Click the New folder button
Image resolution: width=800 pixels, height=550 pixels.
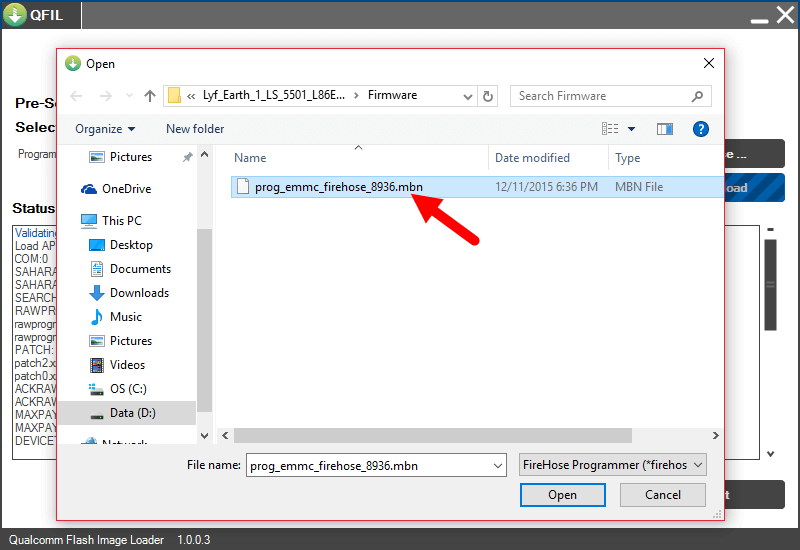click(195, 129)
